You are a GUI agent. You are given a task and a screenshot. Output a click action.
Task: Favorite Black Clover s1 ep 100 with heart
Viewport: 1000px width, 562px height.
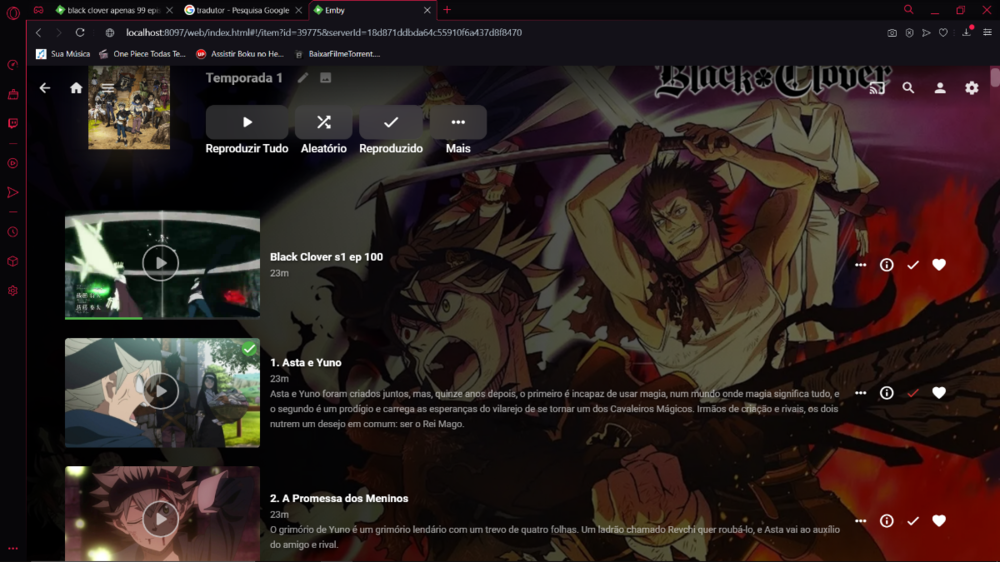coord(939,265)
